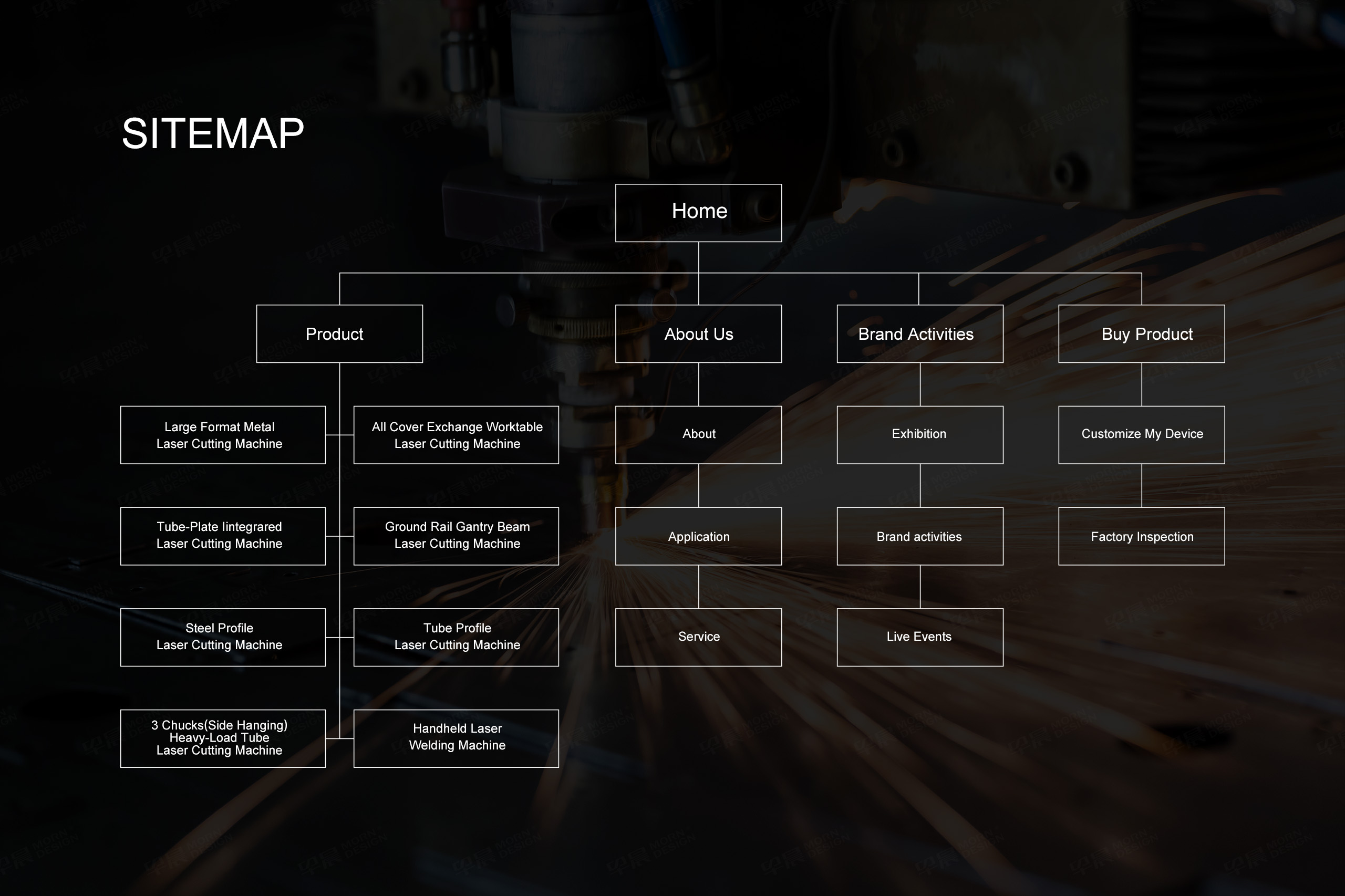
Task: Click Tube Profile Laser Cutting Machine box
Action: [456, 637]
